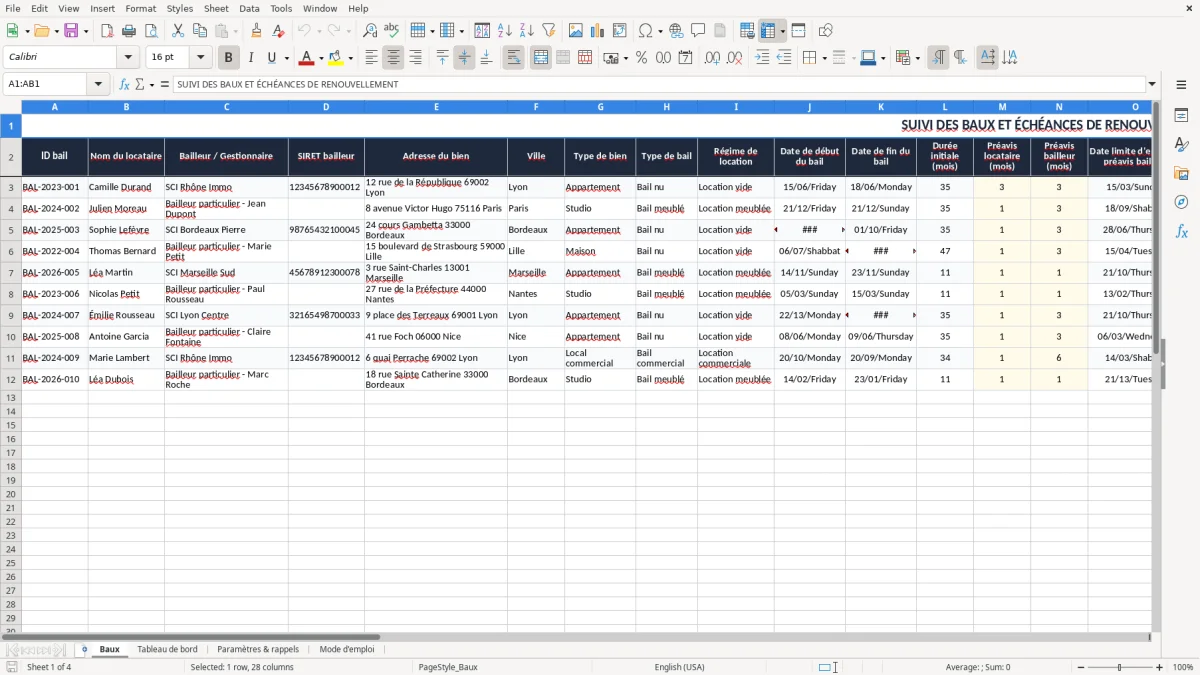The height and width of the screenshot is (675, 1200).
Task: Click the Increase Indent icon
Action: (762, 58)
